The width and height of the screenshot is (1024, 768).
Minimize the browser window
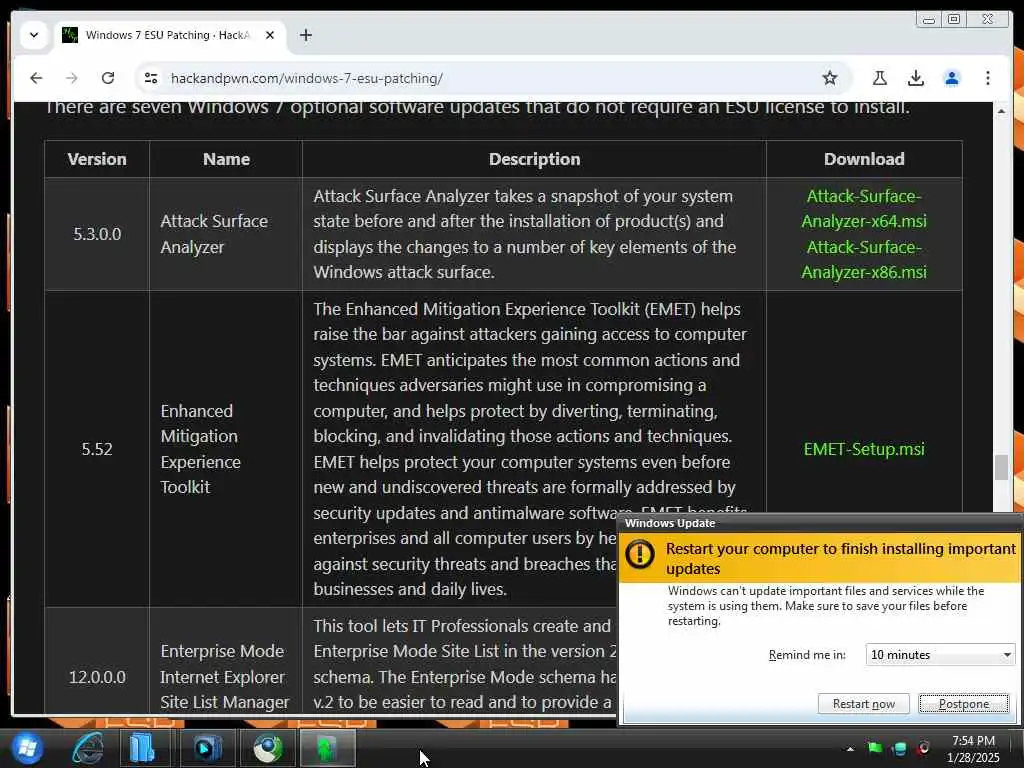coord(928,20)
